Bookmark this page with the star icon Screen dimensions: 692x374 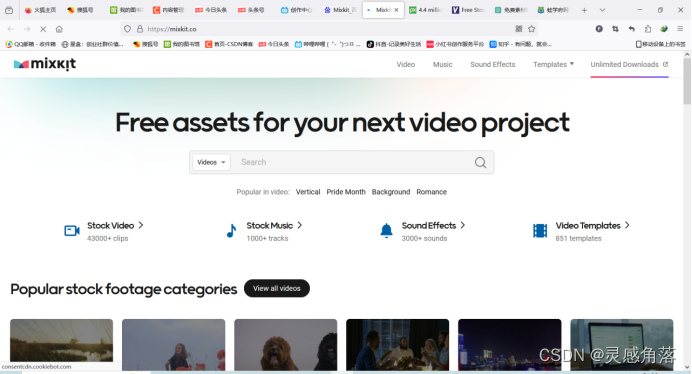[532, 29]
